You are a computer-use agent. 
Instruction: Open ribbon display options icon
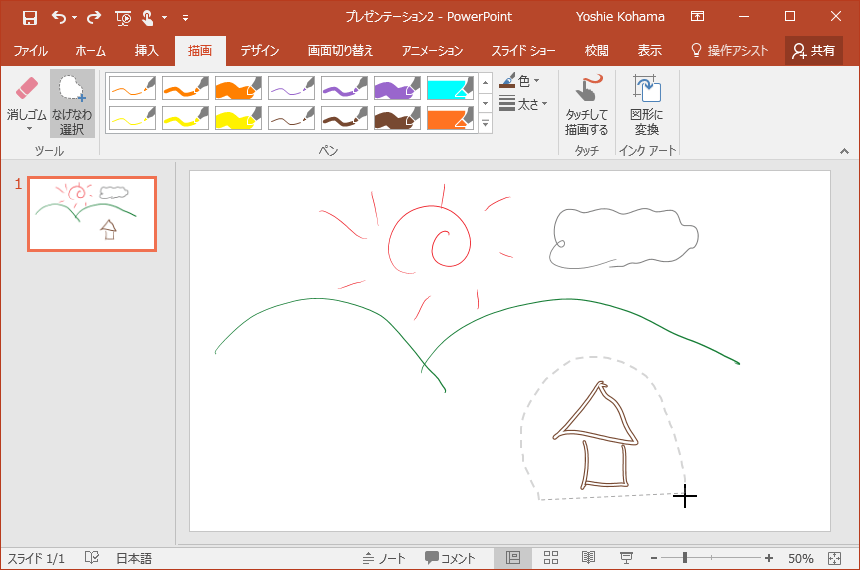click(x=697, y=16)
